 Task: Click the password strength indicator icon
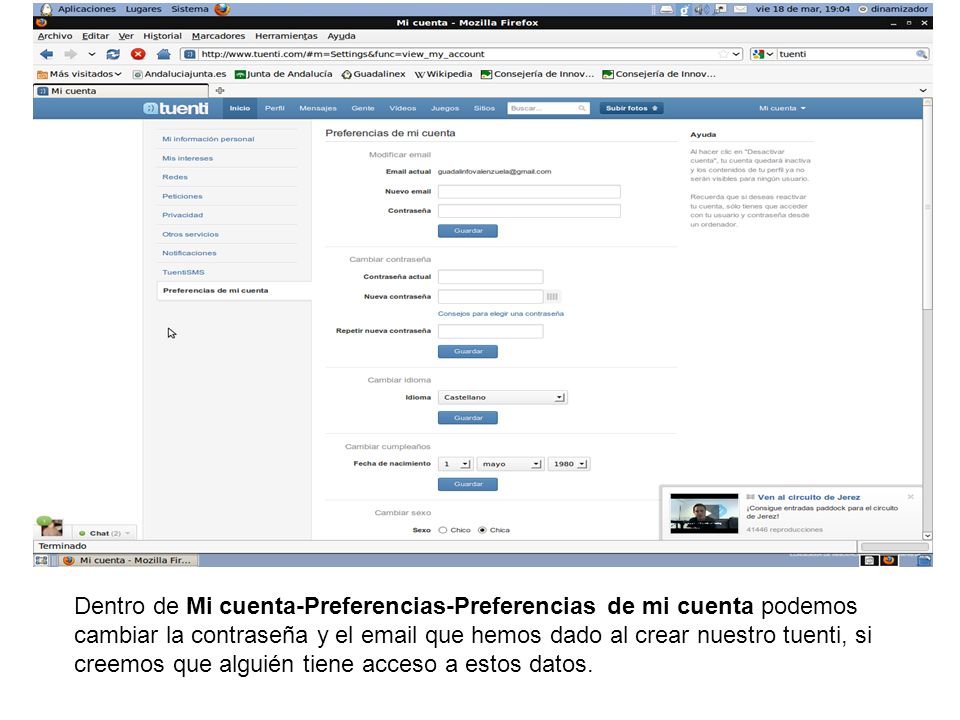coord(552,296)
